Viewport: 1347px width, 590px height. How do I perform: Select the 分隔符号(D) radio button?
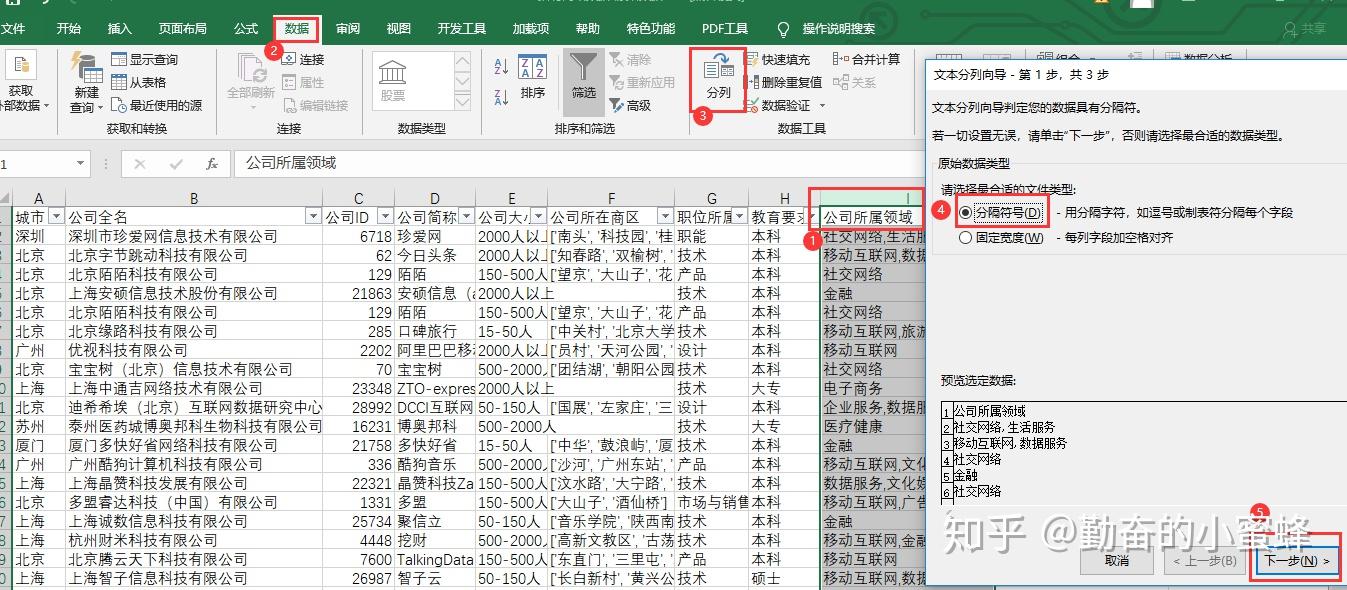[x=965, y=213]
